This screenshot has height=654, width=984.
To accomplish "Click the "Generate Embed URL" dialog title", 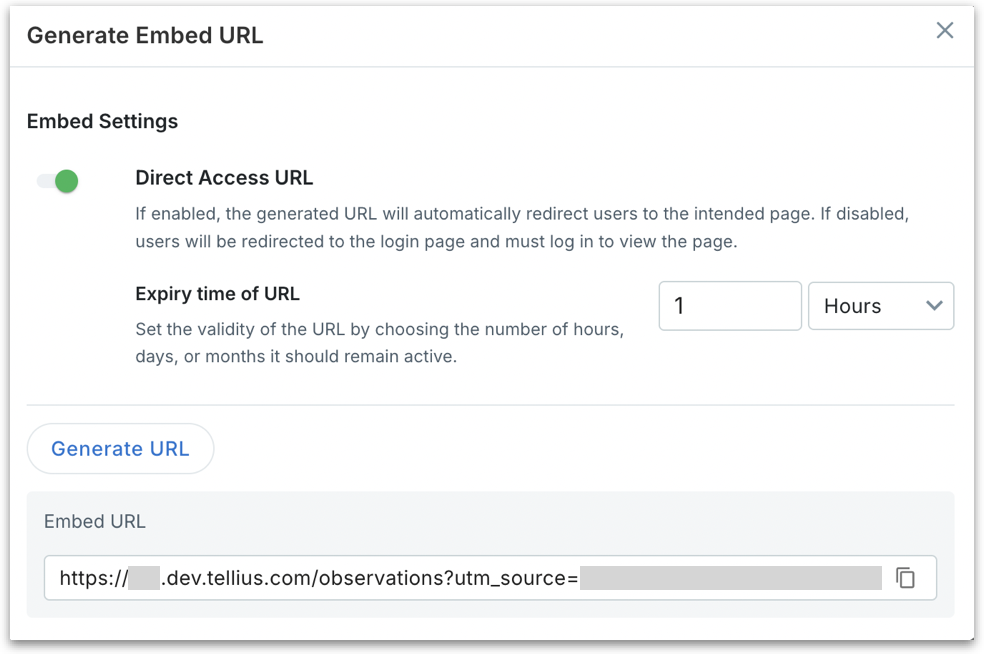I will 145,35.
